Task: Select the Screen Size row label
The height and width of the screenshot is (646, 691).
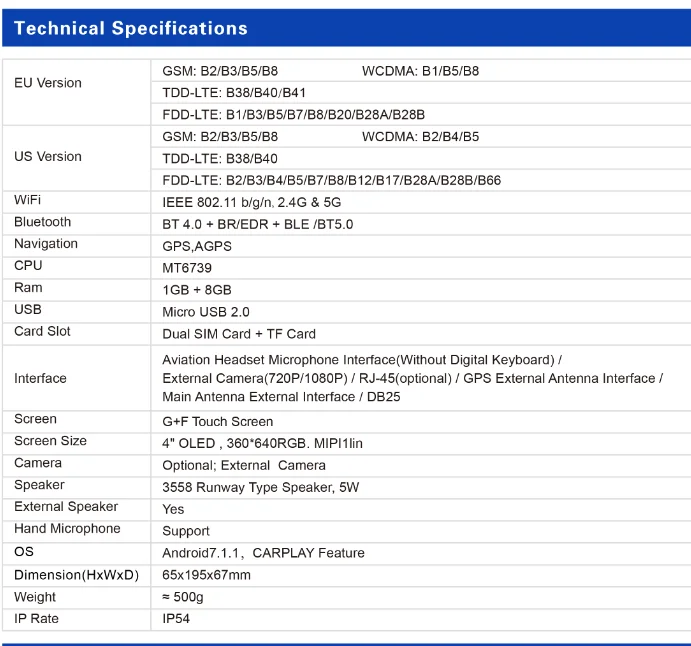Action: pos(50,441)
